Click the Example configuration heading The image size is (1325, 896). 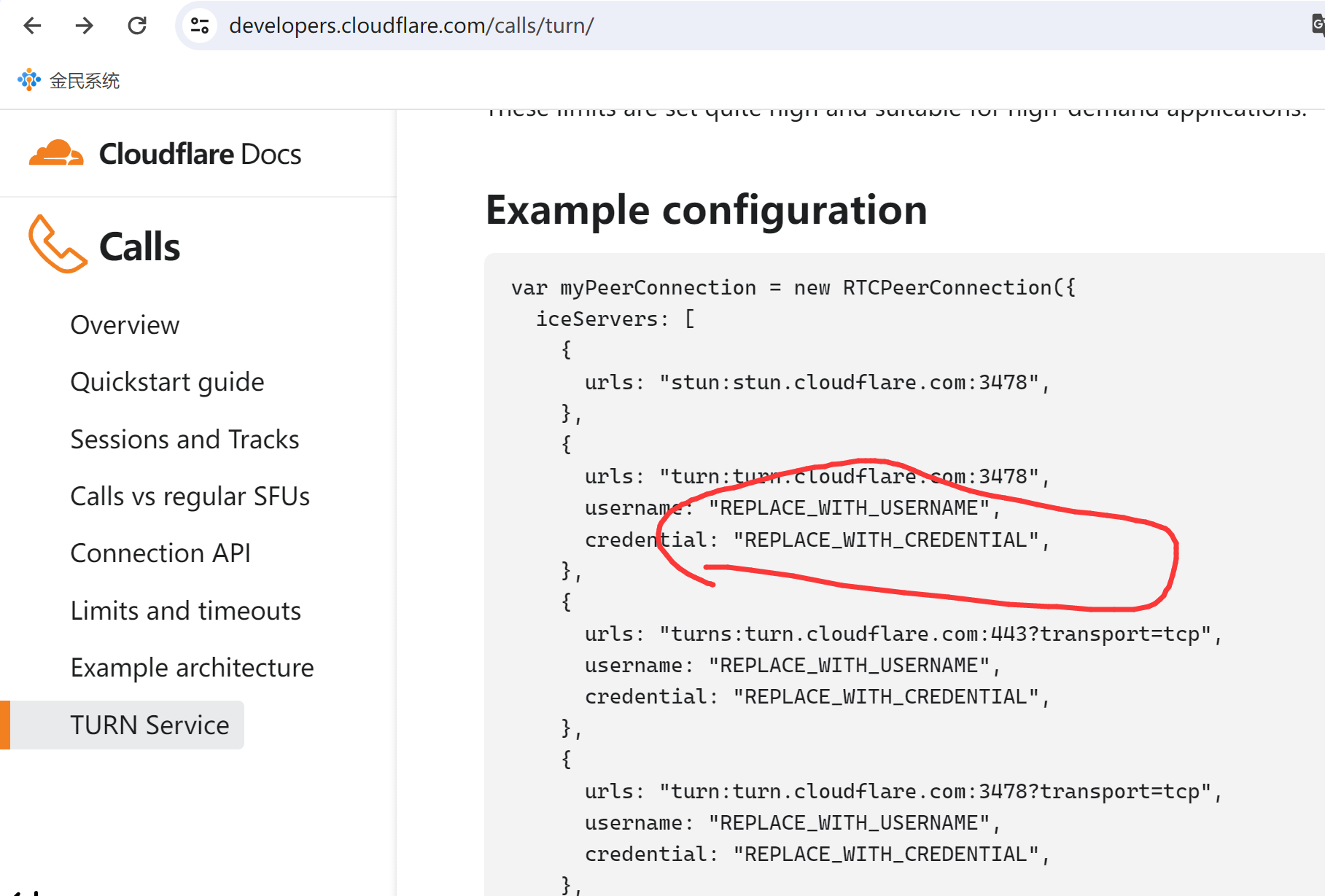[707, 210]
